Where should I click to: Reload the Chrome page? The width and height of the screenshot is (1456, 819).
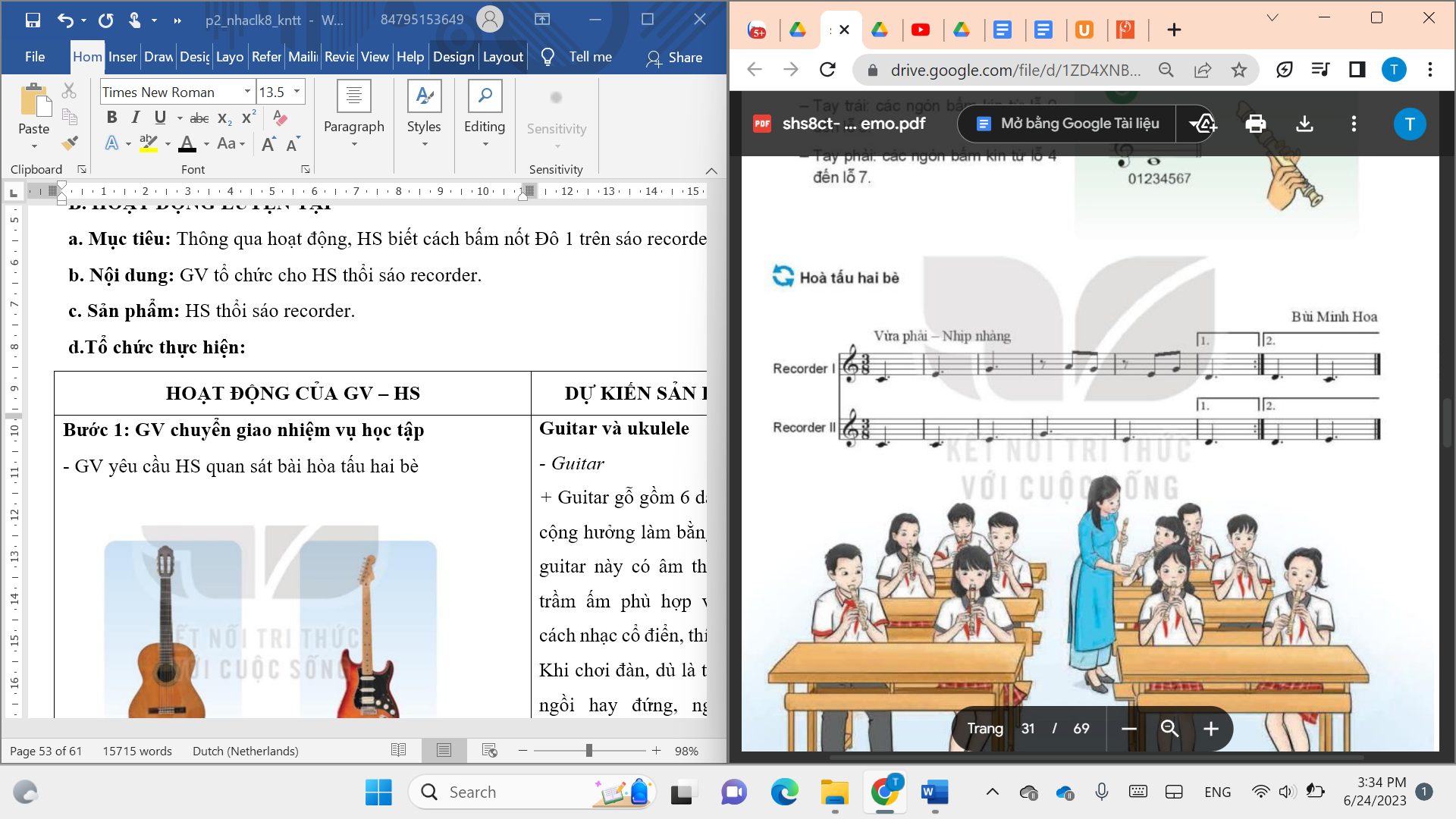pos(827,70)
